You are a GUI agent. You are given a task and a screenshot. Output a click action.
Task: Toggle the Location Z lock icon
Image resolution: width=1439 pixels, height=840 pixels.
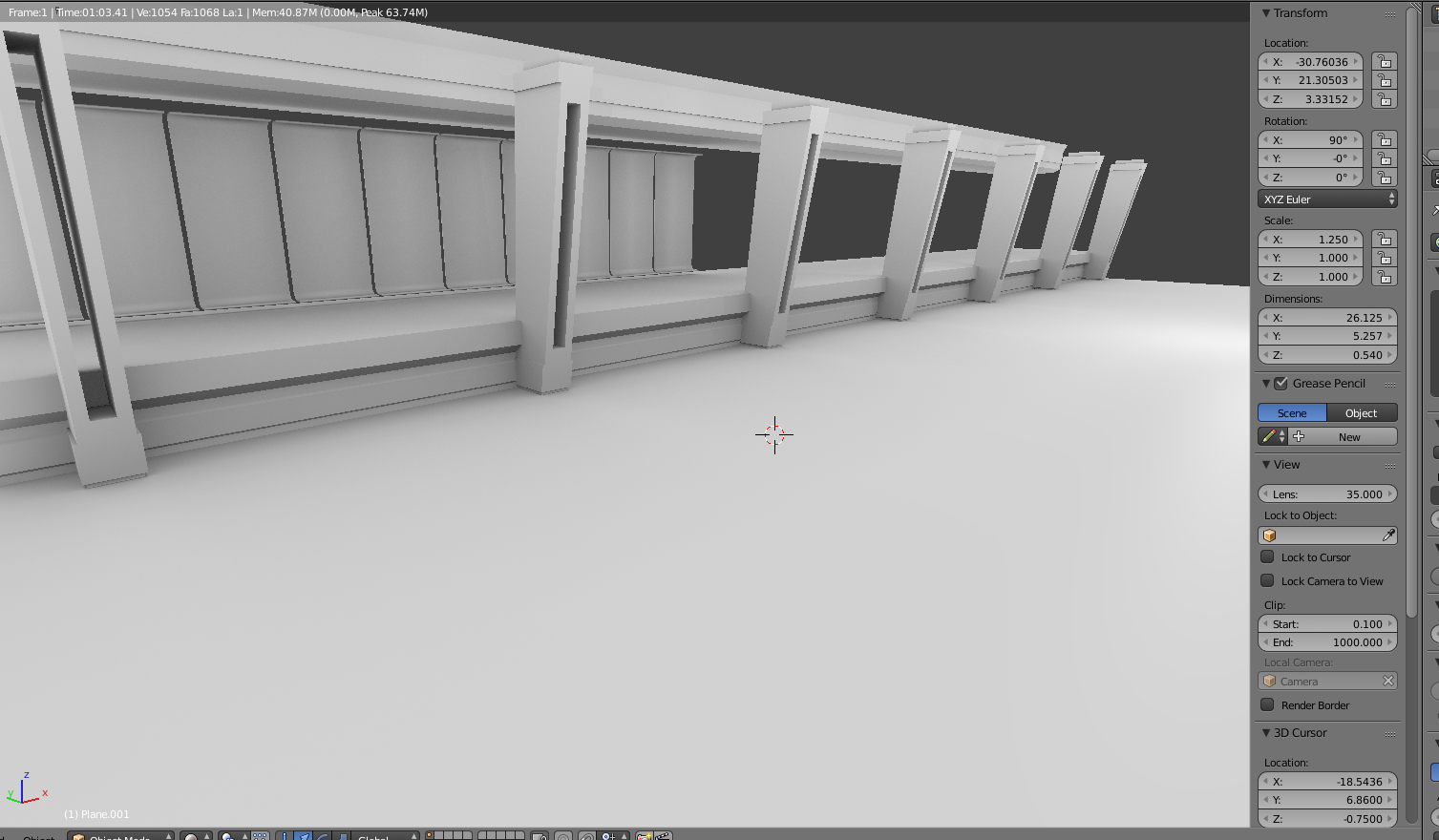click(1384, 99)
